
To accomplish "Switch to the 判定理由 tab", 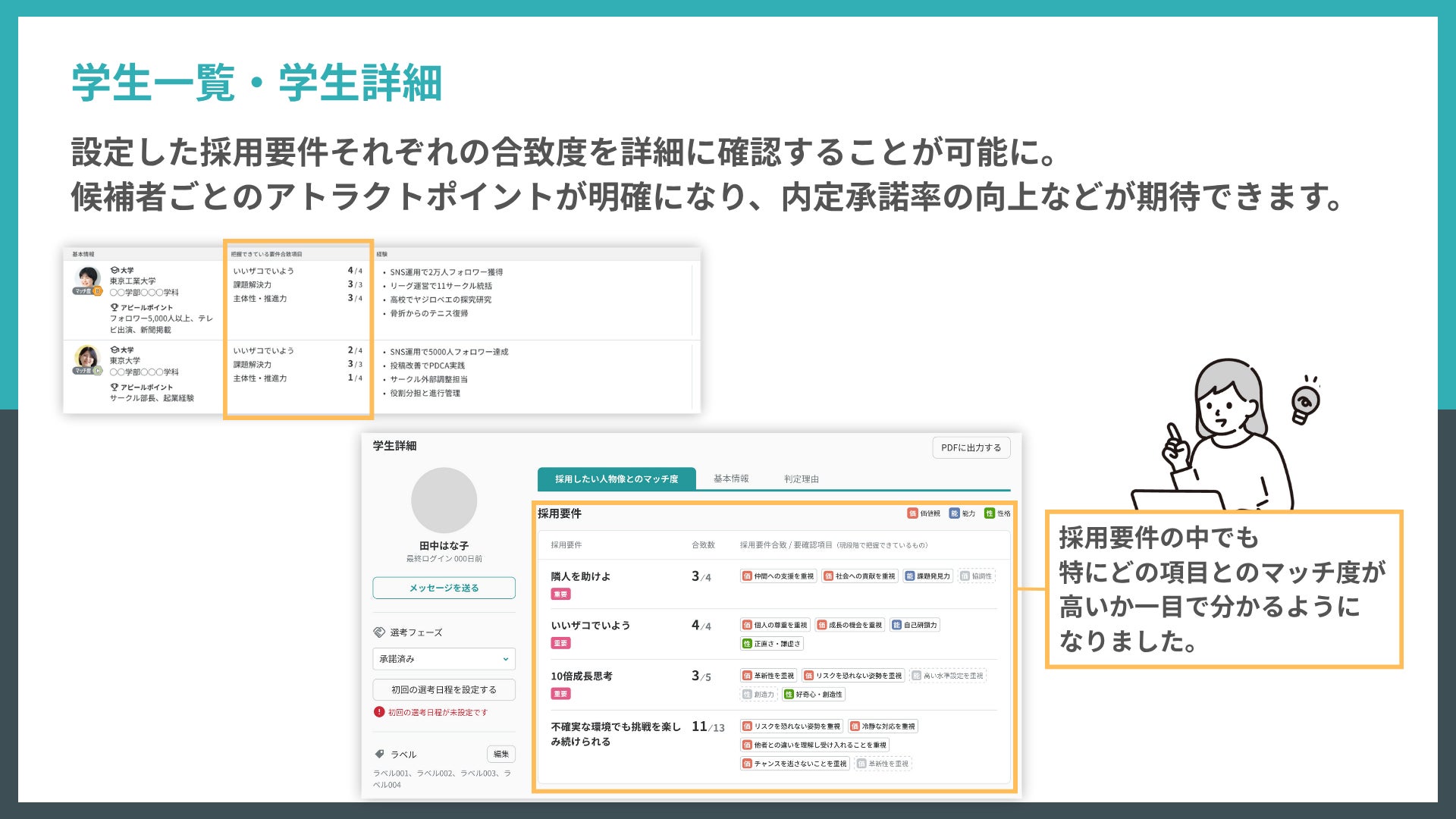I will tap(801, 479).
